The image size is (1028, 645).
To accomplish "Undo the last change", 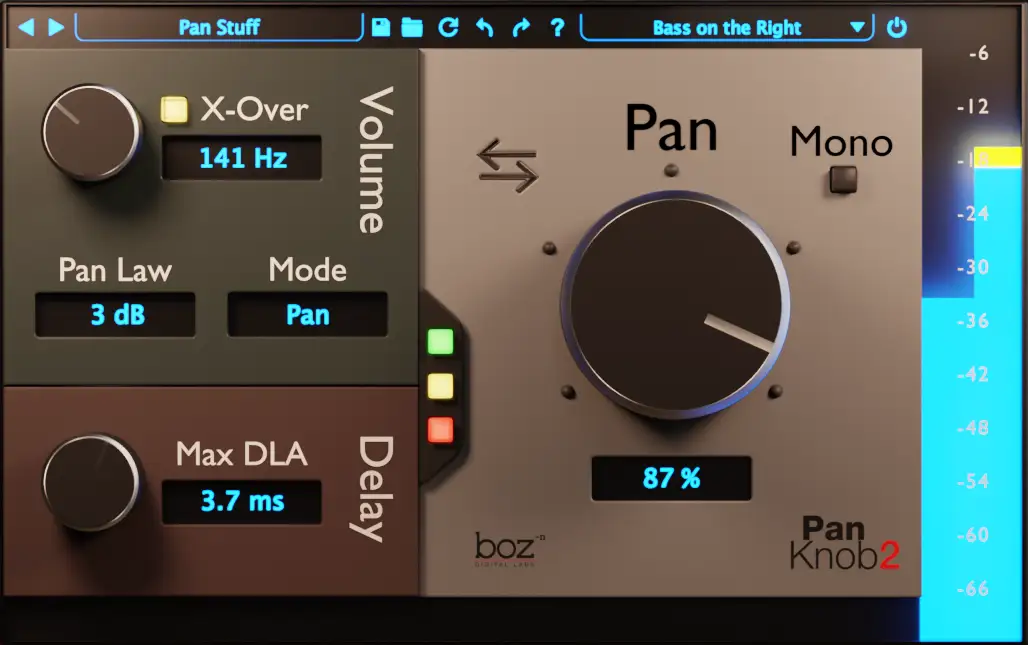I will [x=485, y=27].
